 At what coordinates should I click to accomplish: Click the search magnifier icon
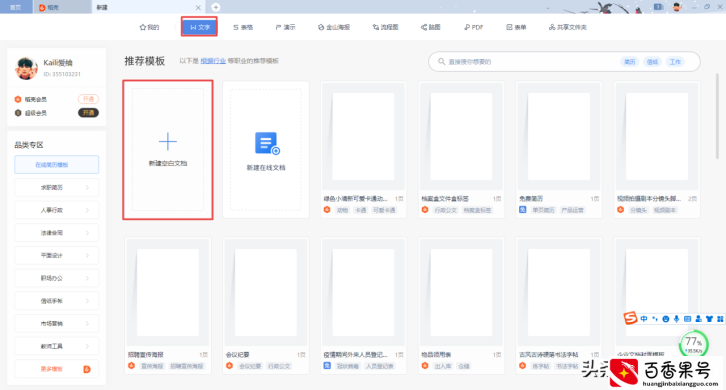coord(441,62)
